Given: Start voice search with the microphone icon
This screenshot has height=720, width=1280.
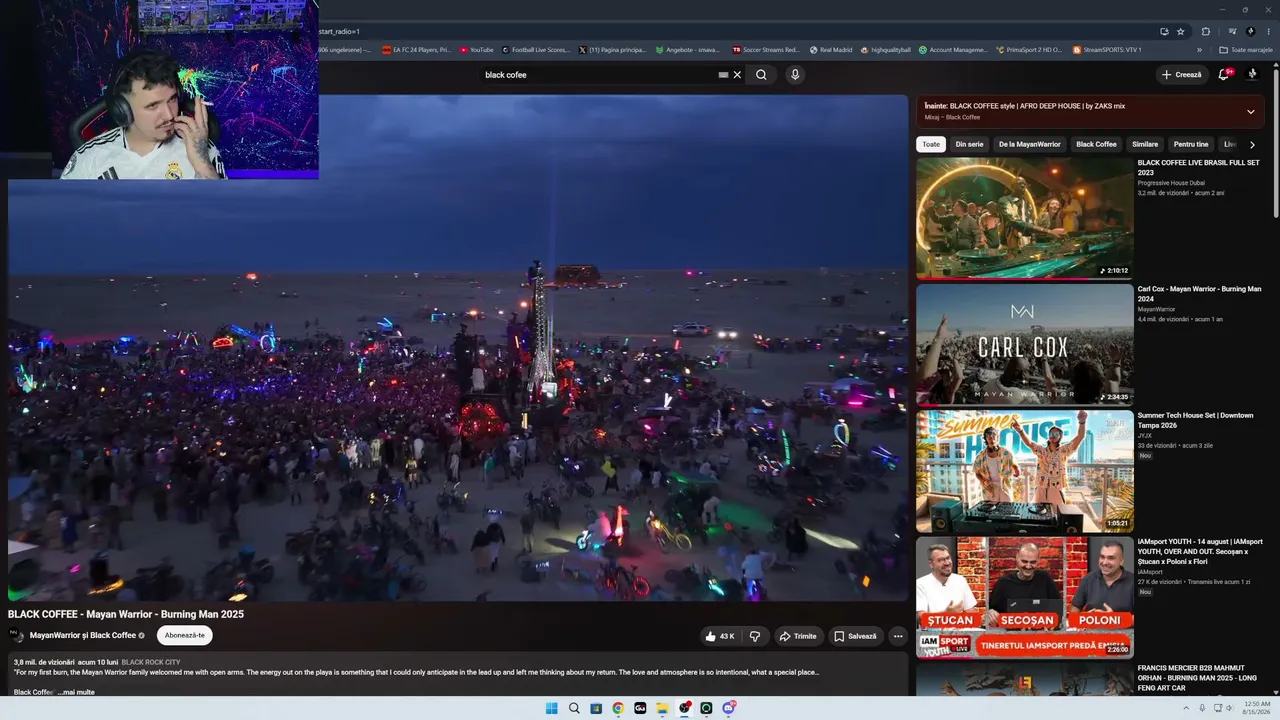Looking at the screenshot, I should pos(795,75).
